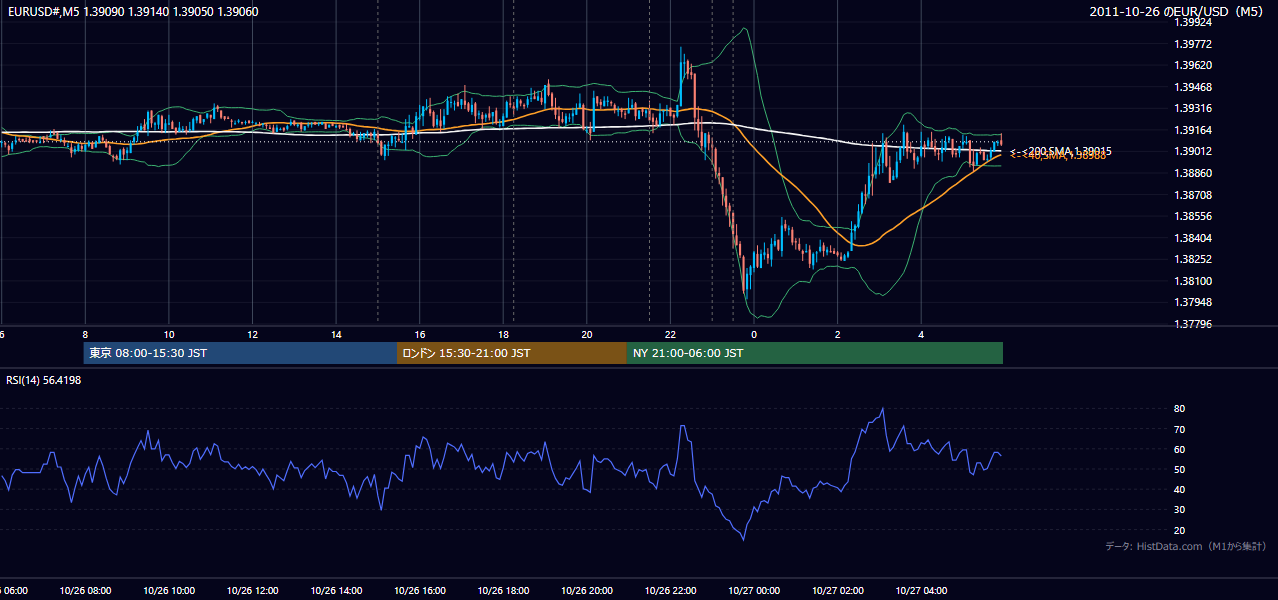Click hour label 22 under the price chart
This screenshot has height=600, width=1278.
[x=671, y=334]
